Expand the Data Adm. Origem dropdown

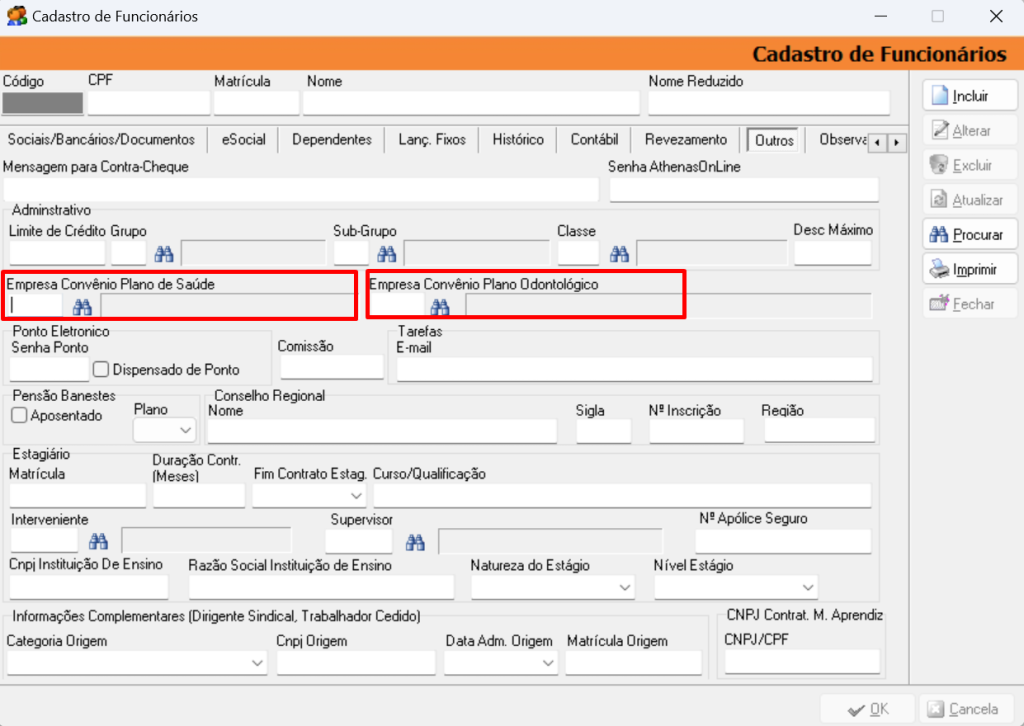point(548,663)
